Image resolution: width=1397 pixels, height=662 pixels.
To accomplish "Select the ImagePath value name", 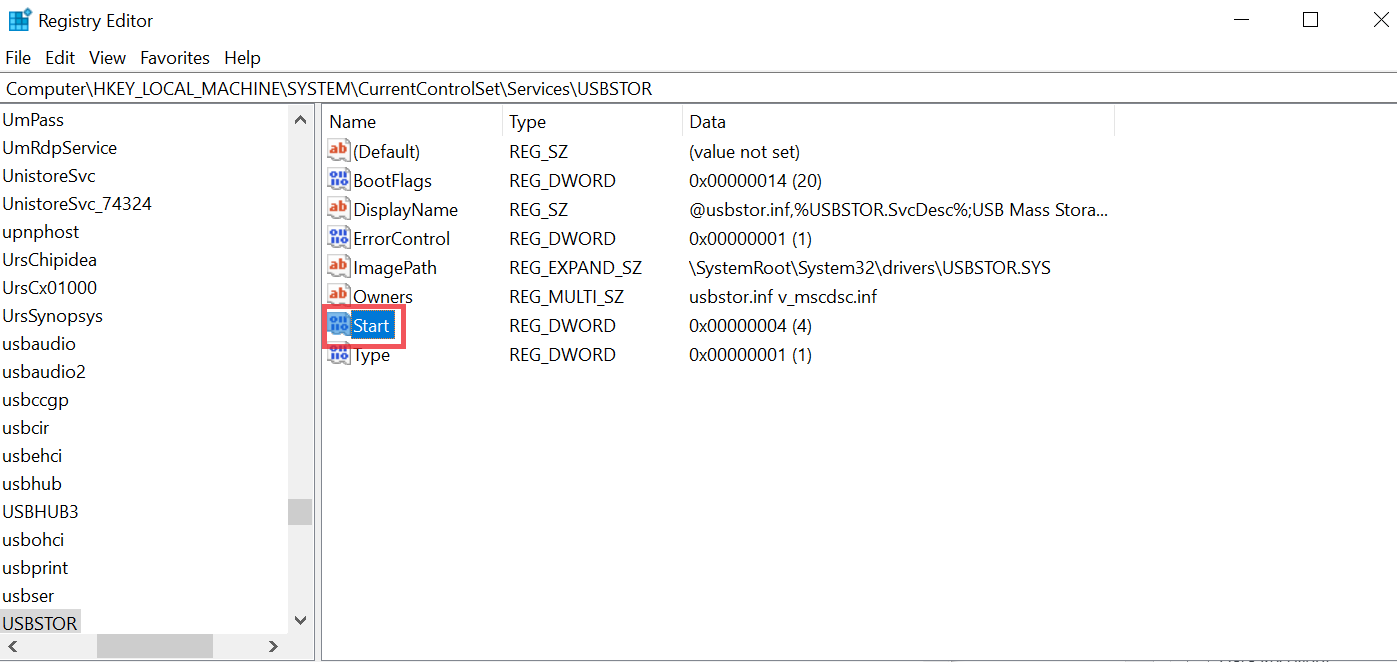I will pyautogui.click(x=395, y=268).
